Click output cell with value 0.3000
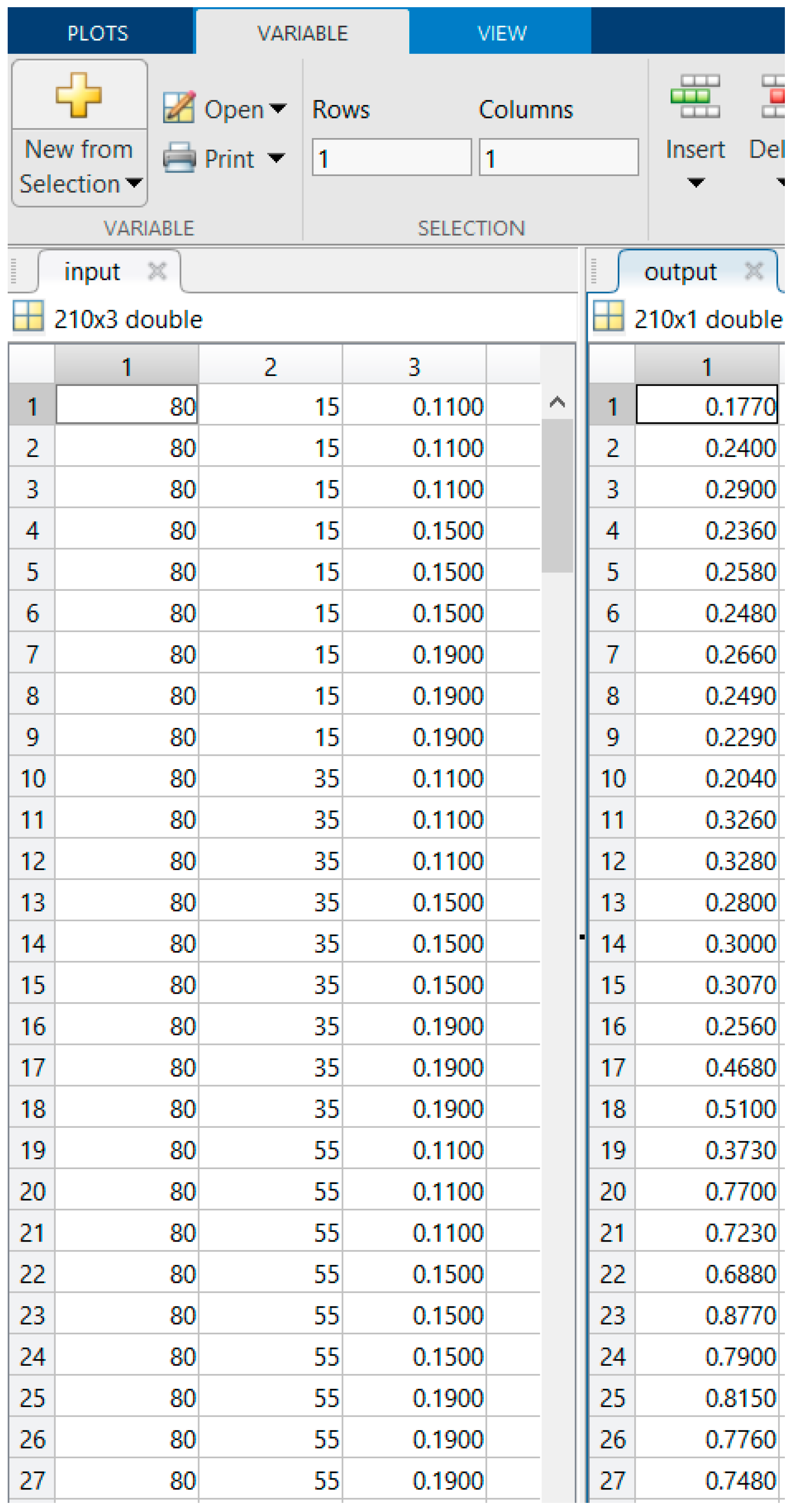 [x=707, y=943]
